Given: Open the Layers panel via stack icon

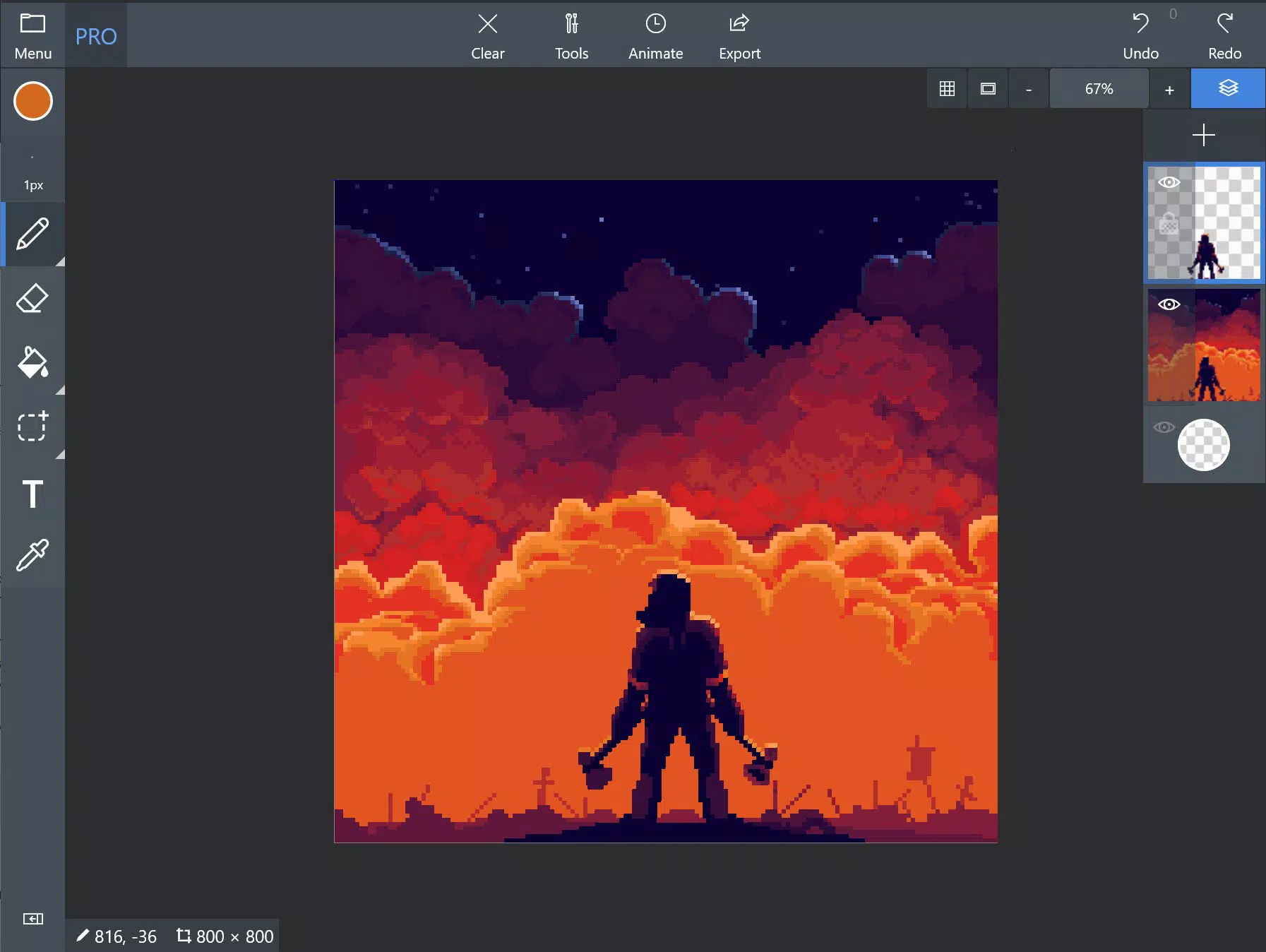Looking at the screenshot, I should [1227, 88].
